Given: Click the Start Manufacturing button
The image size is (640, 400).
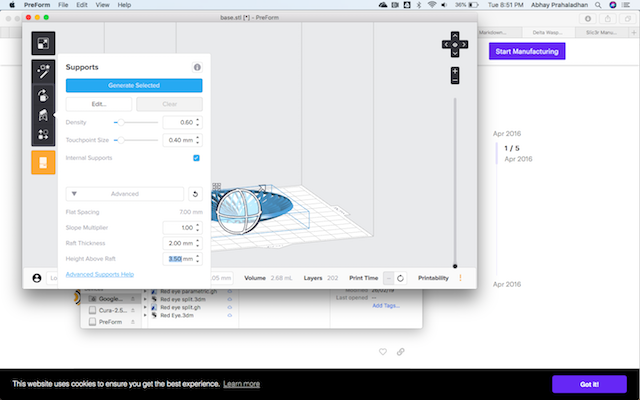Looking at the screenshot, I should [x=527, y=51].
